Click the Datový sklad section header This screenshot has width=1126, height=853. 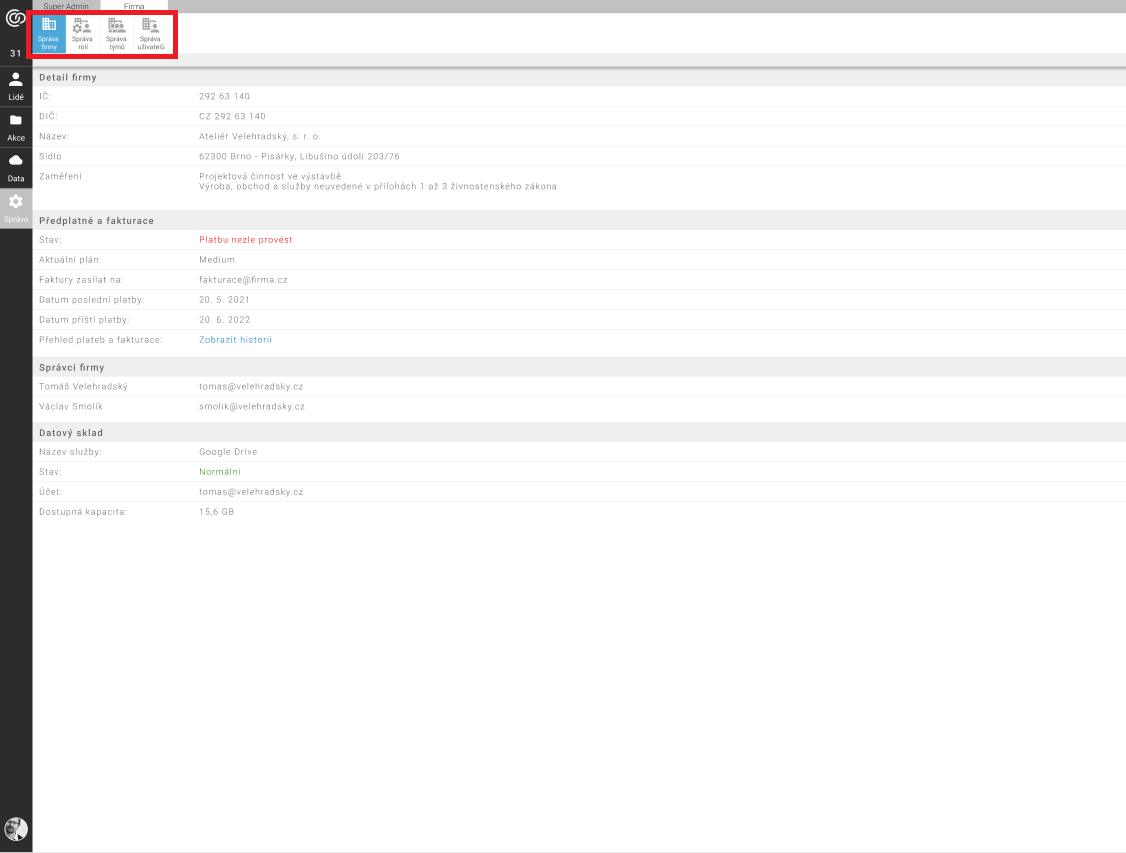click(x=71, y=433)
